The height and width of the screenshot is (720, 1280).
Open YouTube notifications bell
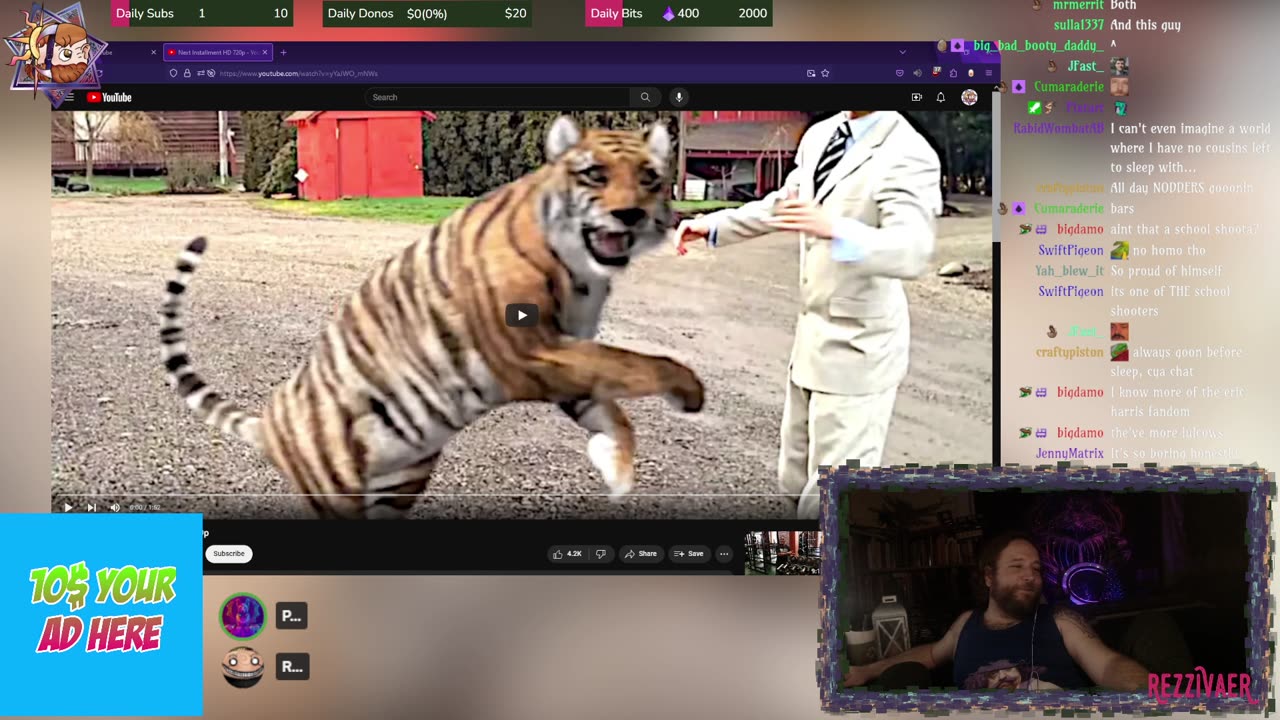(x=941, y=97)
